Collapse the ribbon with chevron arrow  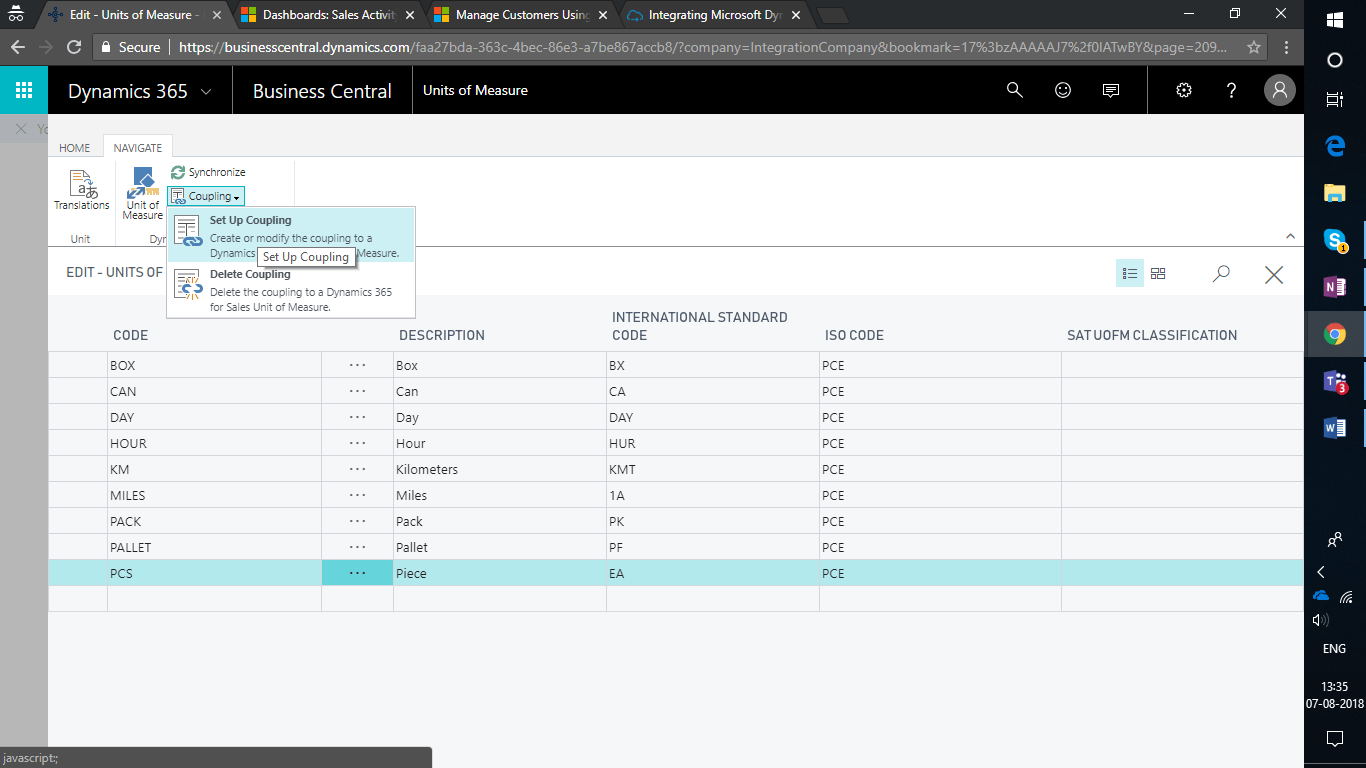point(1290,236)
